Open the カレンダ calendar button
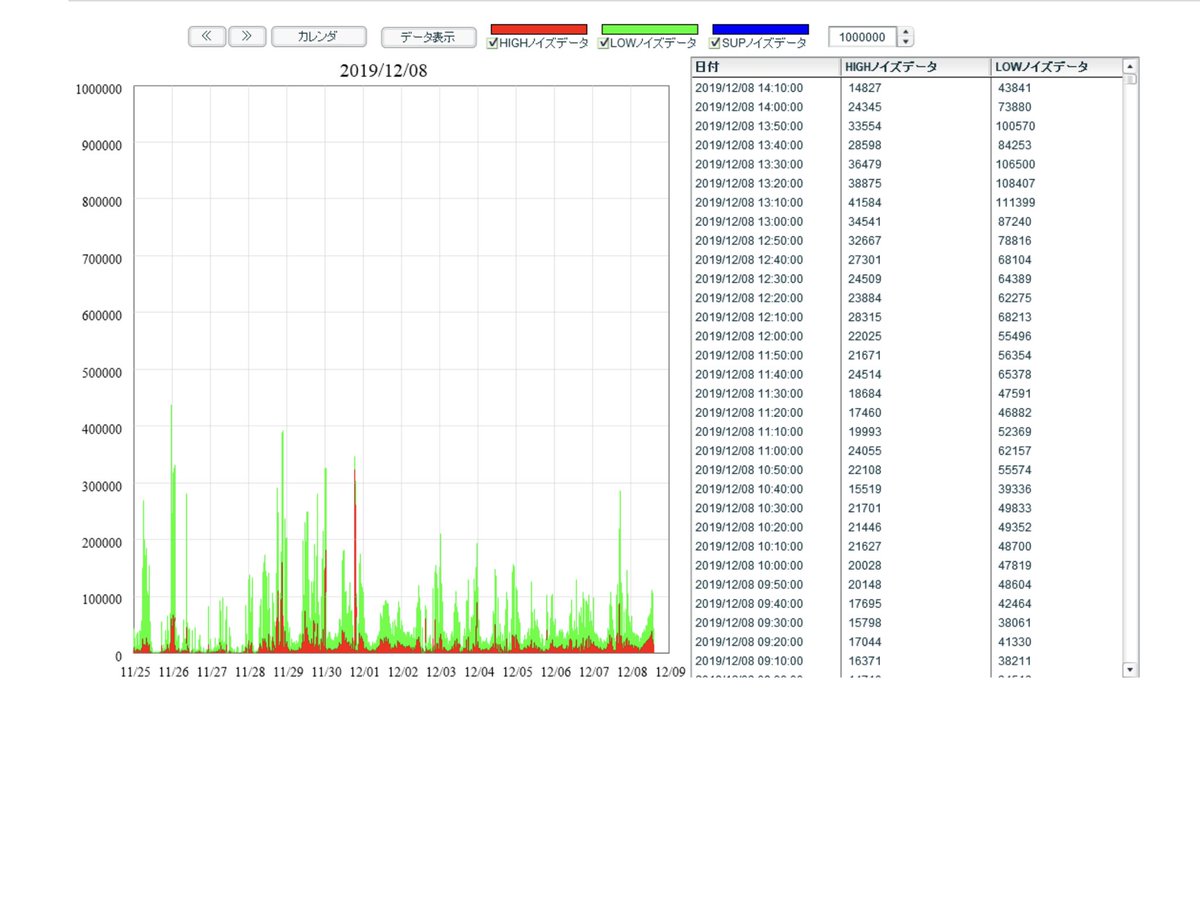Viewport: 1200px width, 900px height. click(317, 37)
